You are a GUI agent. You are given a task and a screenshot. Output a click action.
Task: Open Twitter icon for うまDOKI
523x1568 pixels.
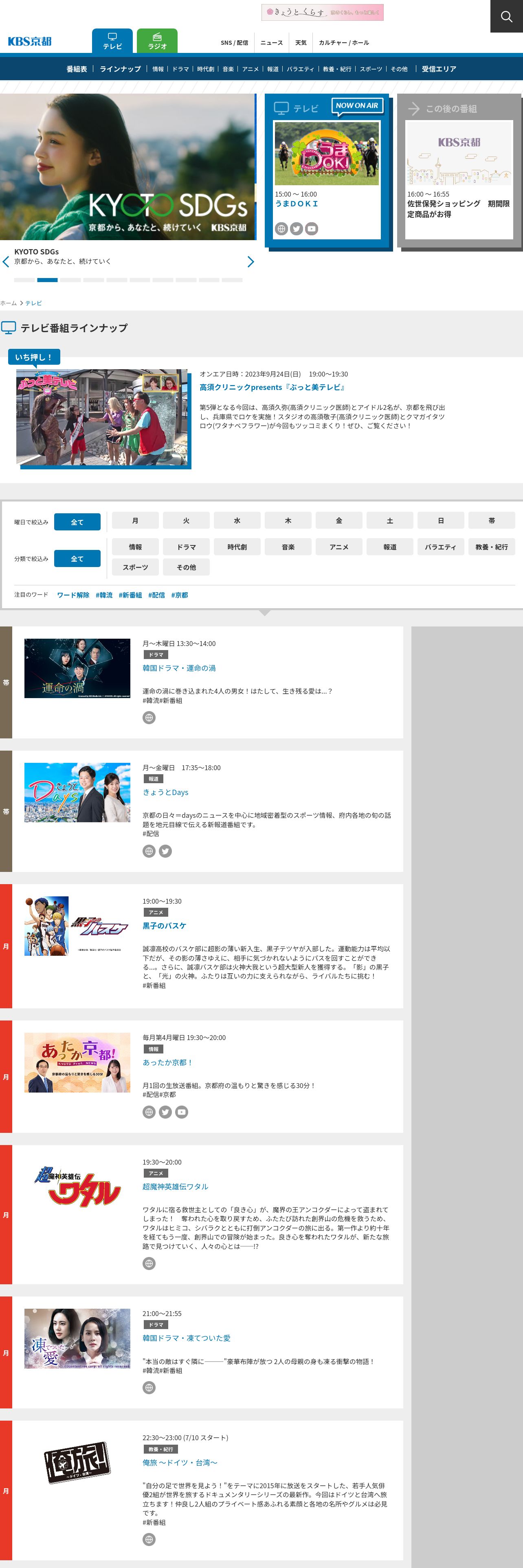pyautogui.click(x=297, y=229)
